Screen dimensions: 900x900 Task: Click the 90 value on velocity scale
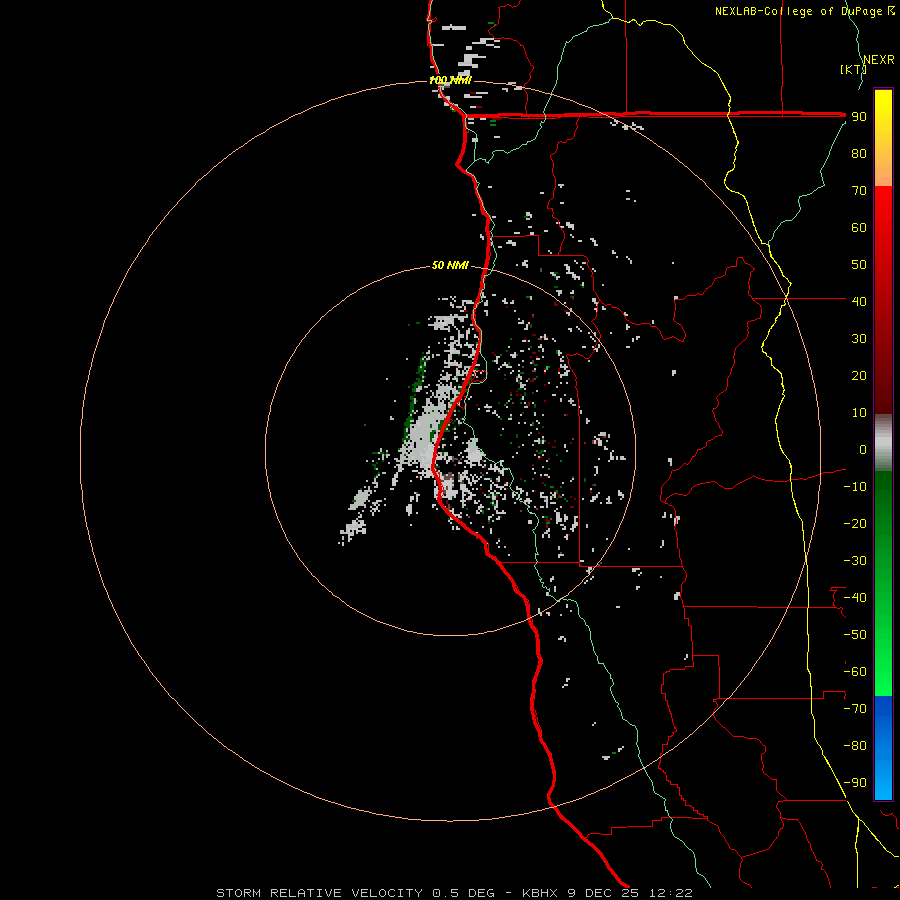tap(859, 117)
